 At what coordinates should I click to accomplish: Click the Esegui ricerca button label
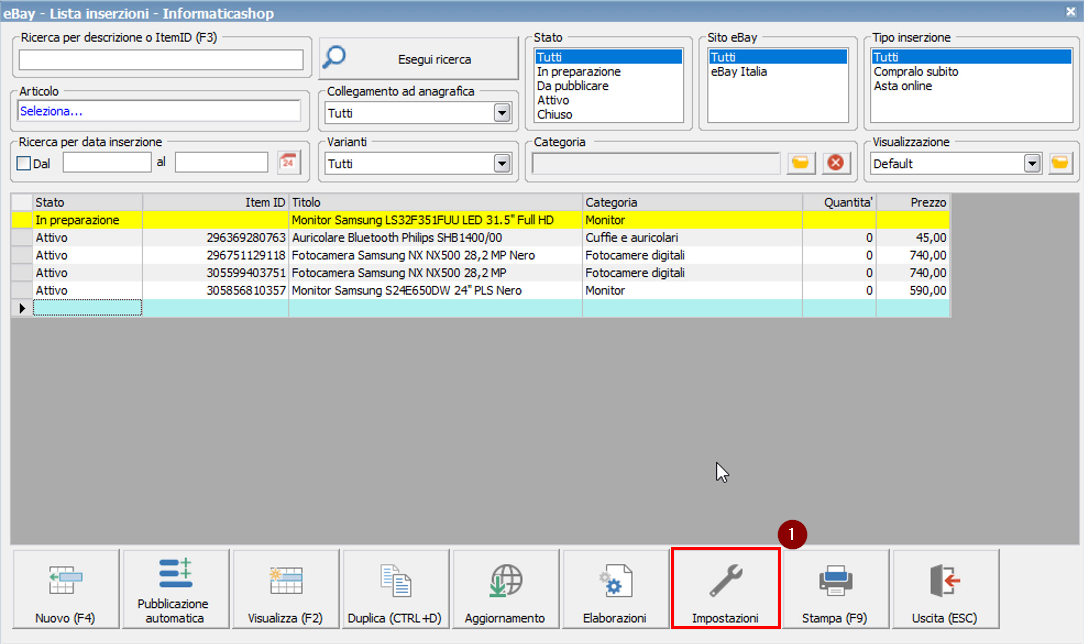point(434,59)
